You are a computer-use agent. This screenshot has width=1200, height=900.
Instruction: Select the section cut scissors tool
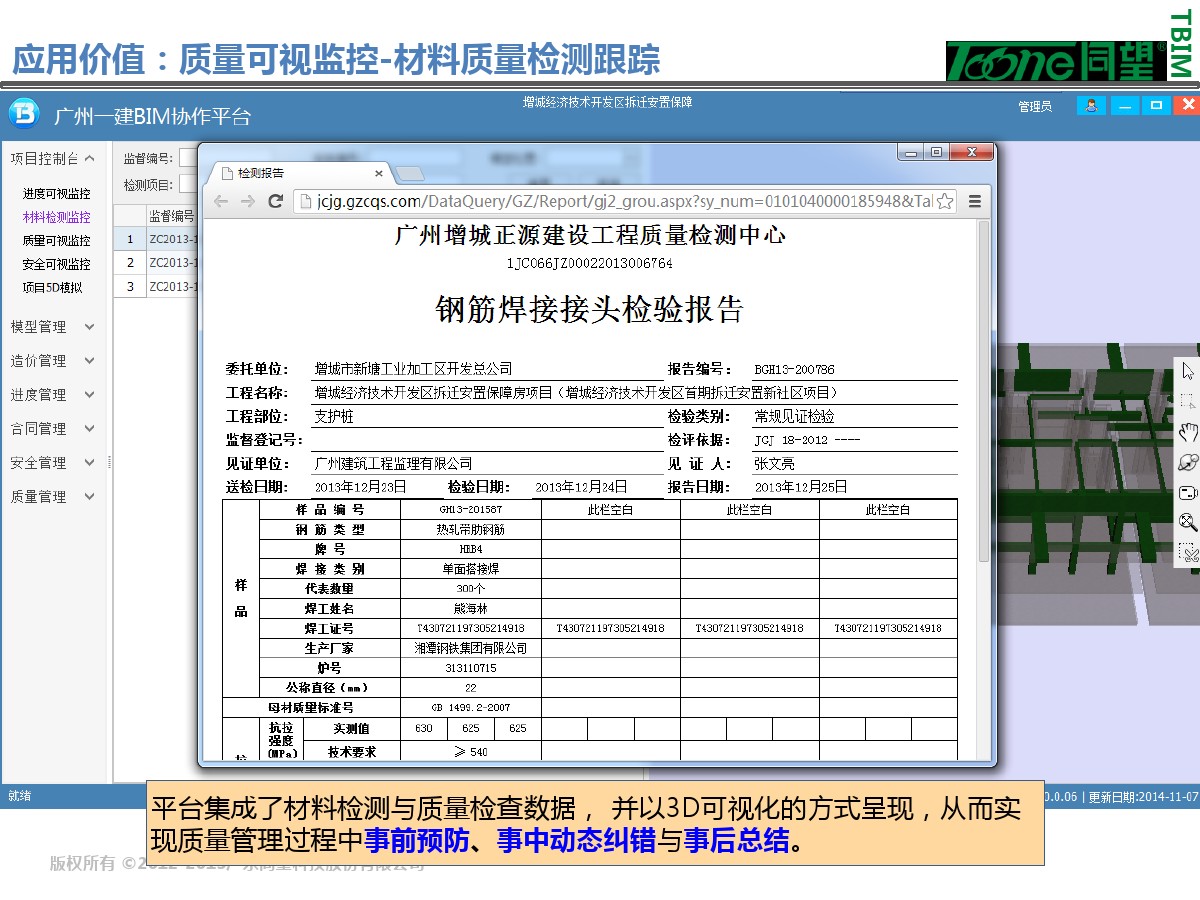[1187, 552]
